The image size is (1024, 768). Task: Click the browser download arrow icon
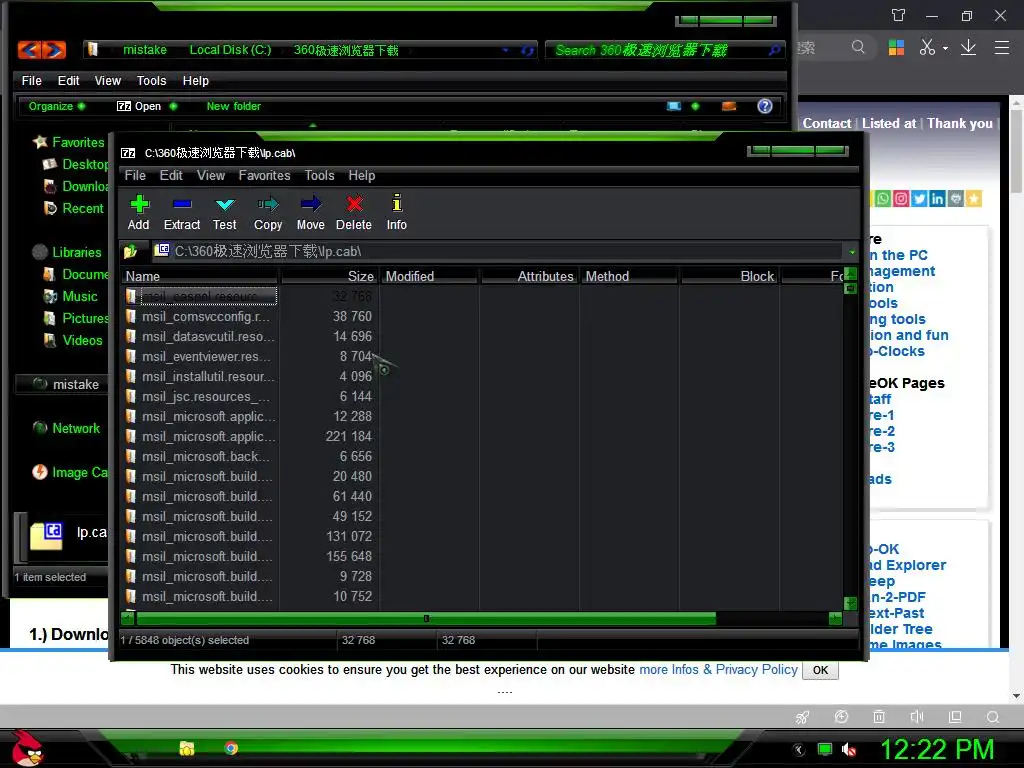(x=968, y=47)
